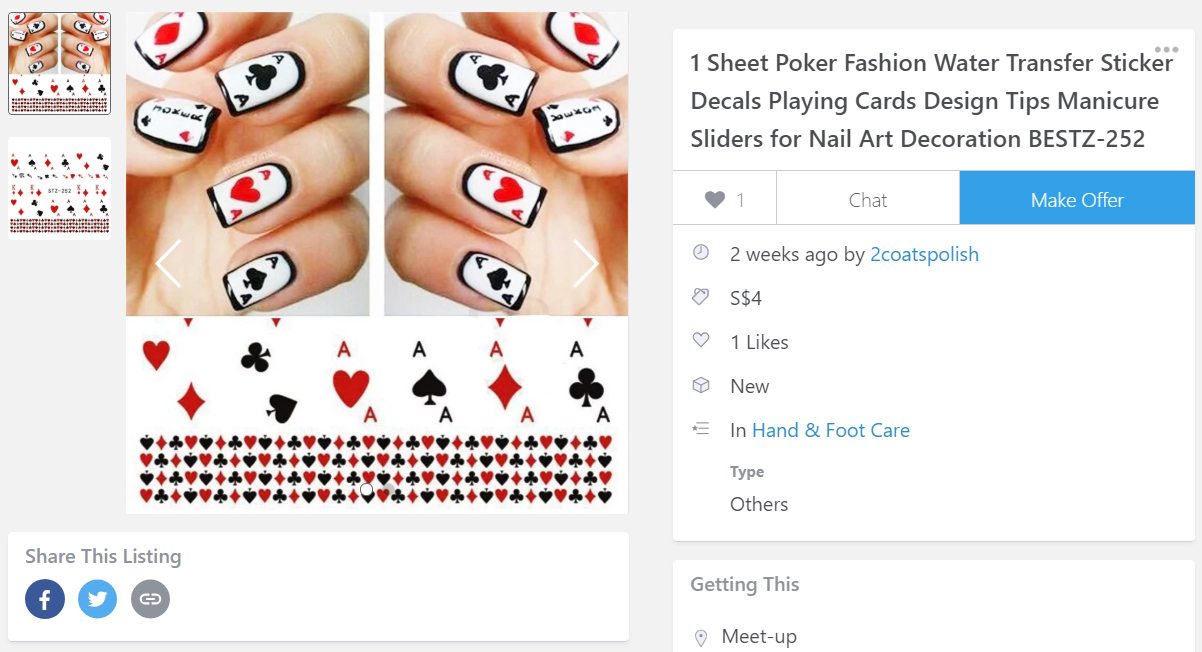Click the 1 Likes heart icon
Screen dimensions: 1202x652
pos(701,341)
